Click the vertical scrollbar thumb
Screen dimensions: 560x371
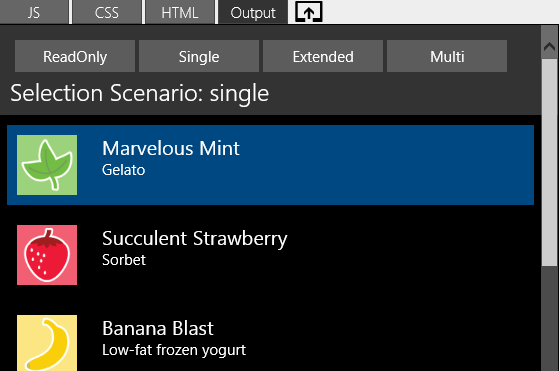549,162
